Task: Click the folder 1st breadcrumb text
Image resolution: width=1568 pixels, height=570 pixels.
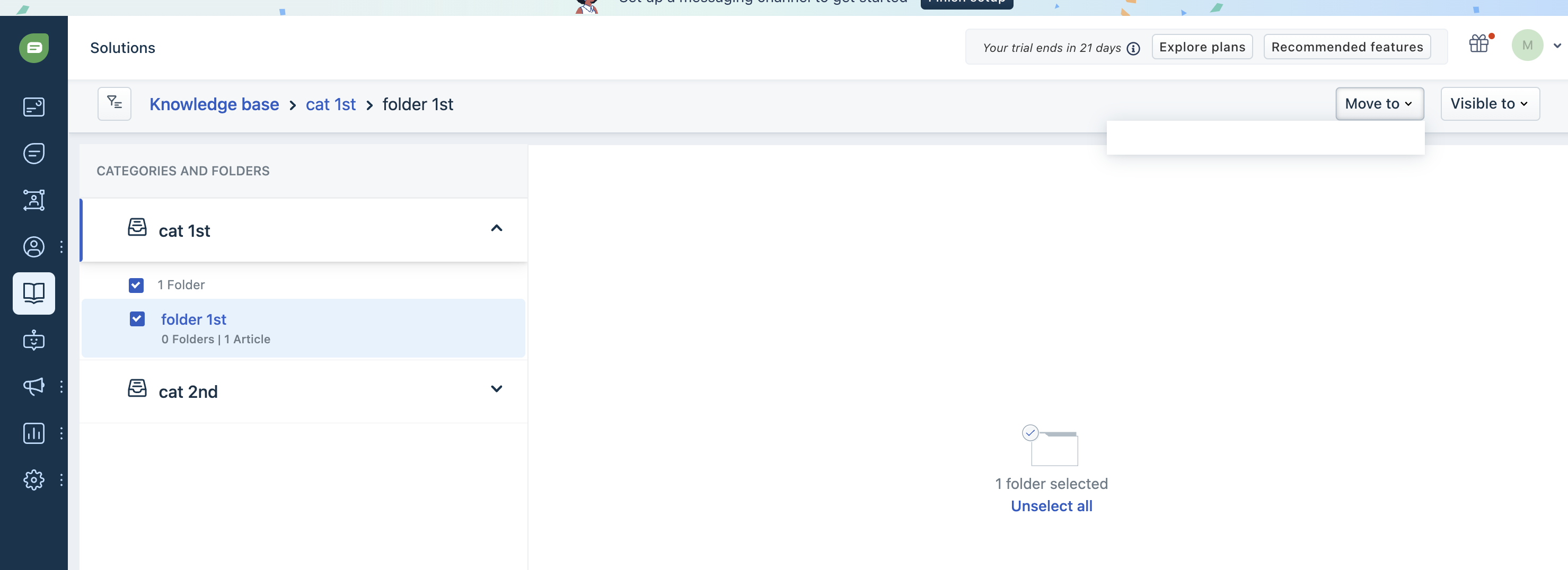Action: tap(418, 105)
